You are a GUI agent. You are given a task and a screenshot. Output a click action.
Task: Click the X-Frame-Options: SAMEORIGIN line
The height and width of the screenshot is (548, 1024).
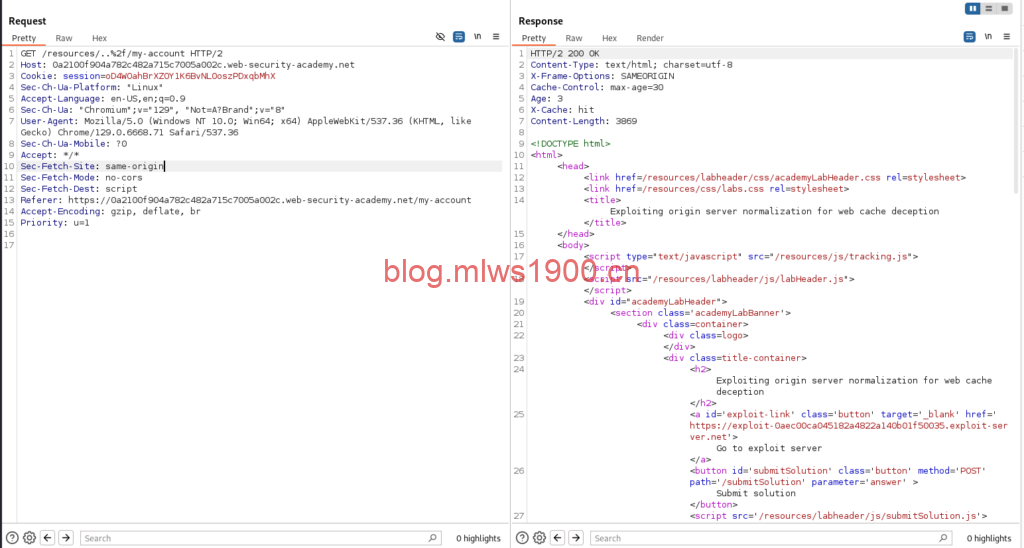click(x=602, y=76)
